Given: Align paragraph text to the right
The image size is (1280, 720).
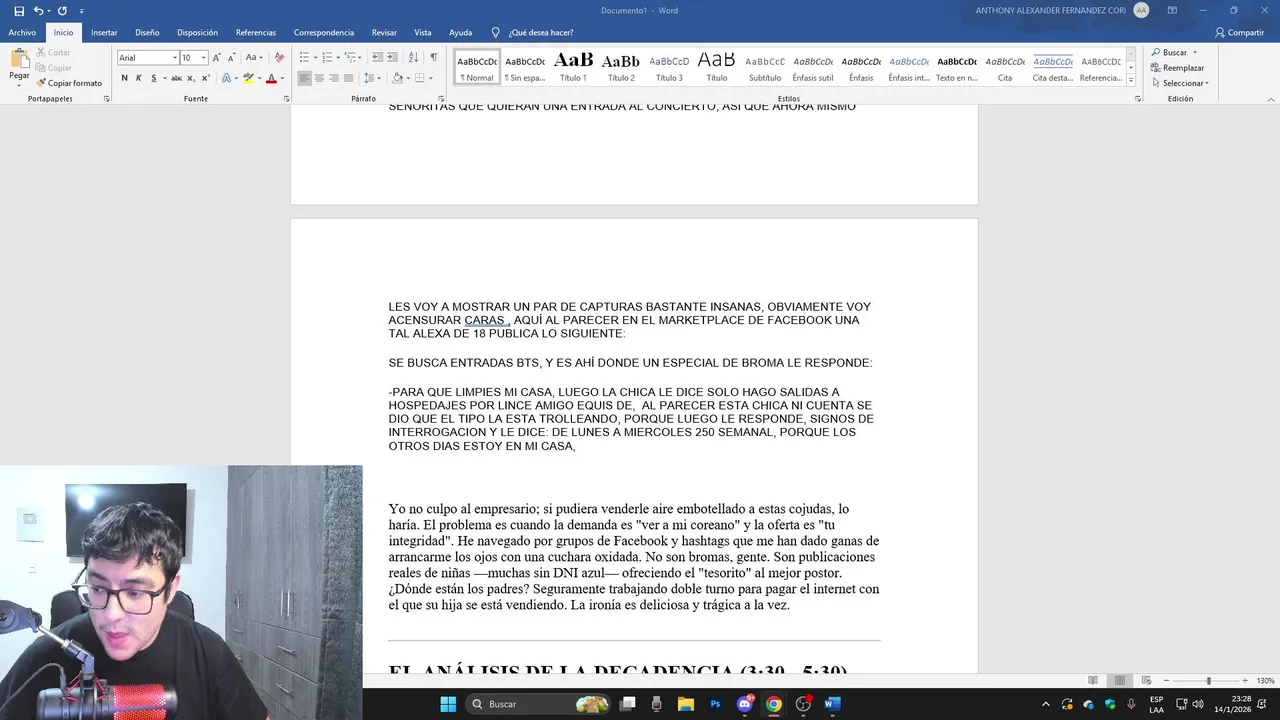Looking at the screenshot, I should pos(334,78).
